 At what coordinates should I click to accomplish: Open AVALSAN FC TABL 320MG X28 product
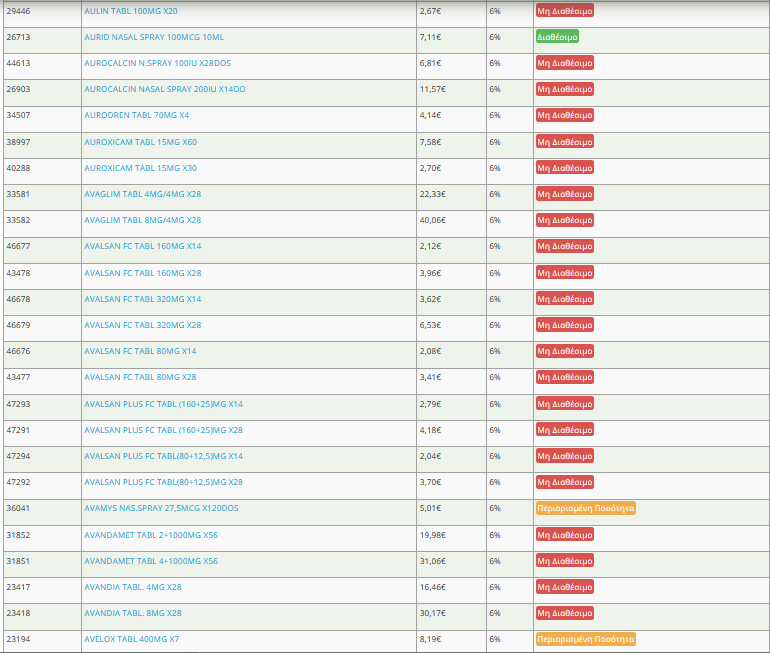pyautogui.click(x=143, y=325)
